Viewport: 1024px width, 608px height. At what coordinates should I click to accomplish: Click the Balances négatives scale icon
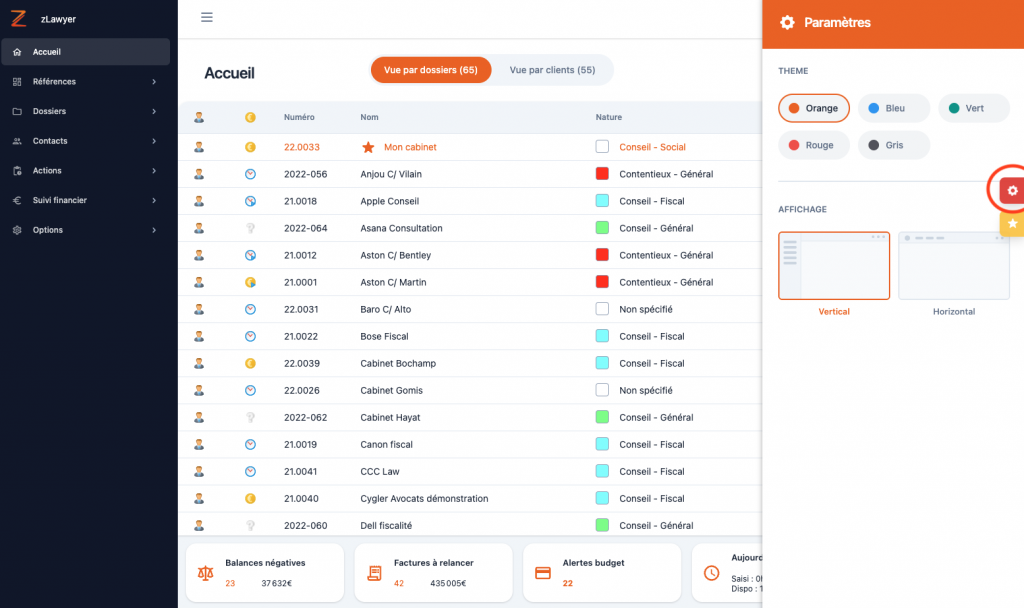coord(206,573)
